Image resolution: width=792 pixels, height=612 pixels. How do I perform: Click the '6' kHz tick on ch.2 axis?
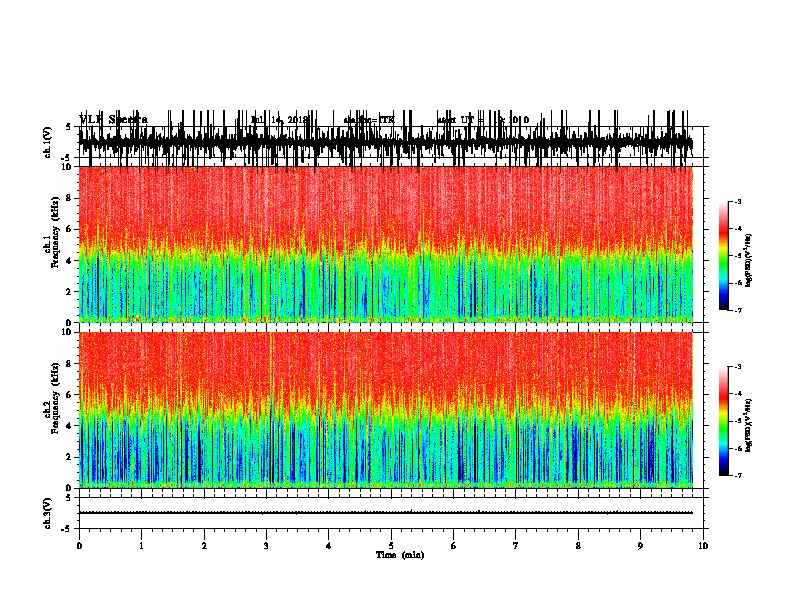coord(69,395)
